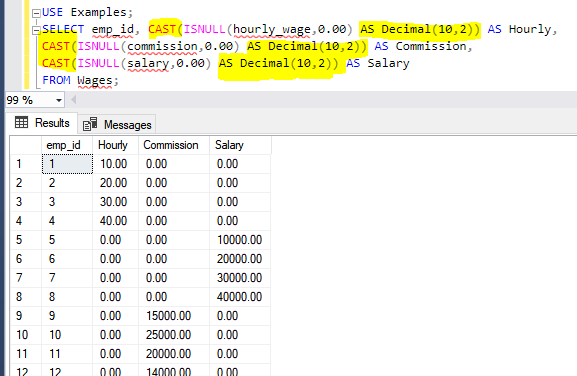Click the Results grid icon
The width and height of the screenshot is (577, 376).
[21, 122]
